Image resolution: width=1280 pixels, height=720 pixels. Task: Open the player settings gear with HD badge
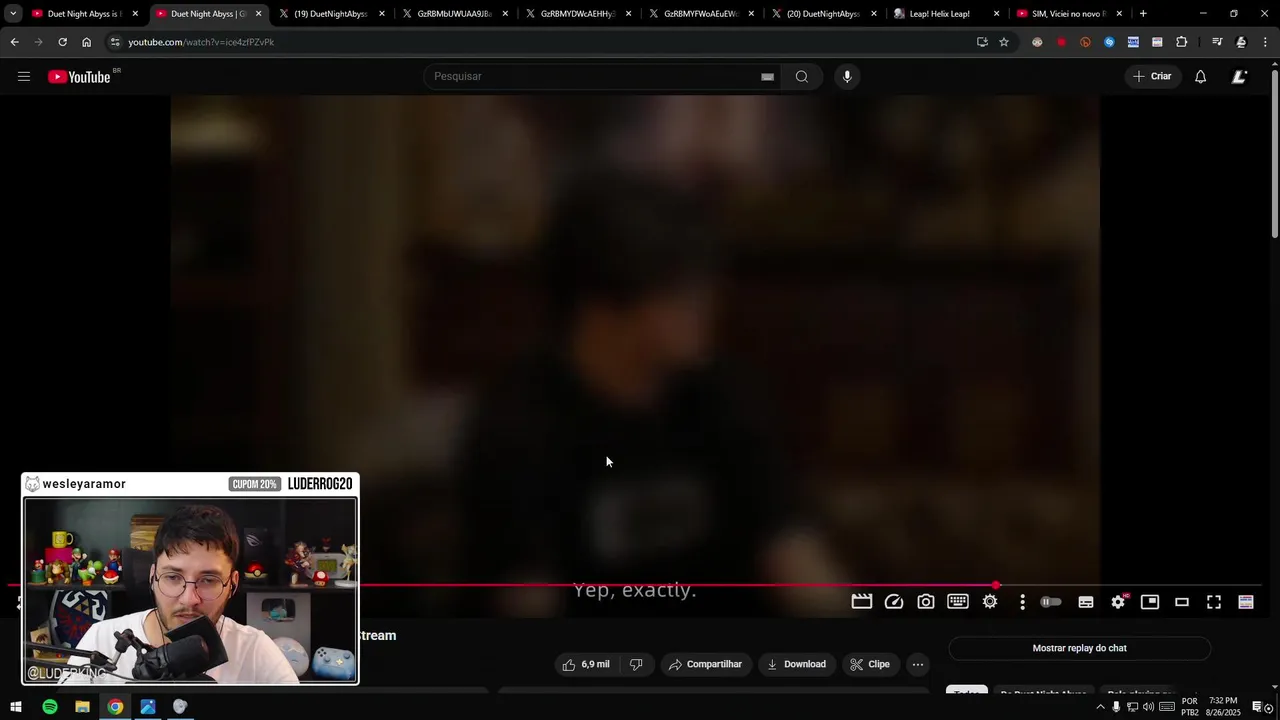click(x=1118, y=602)
